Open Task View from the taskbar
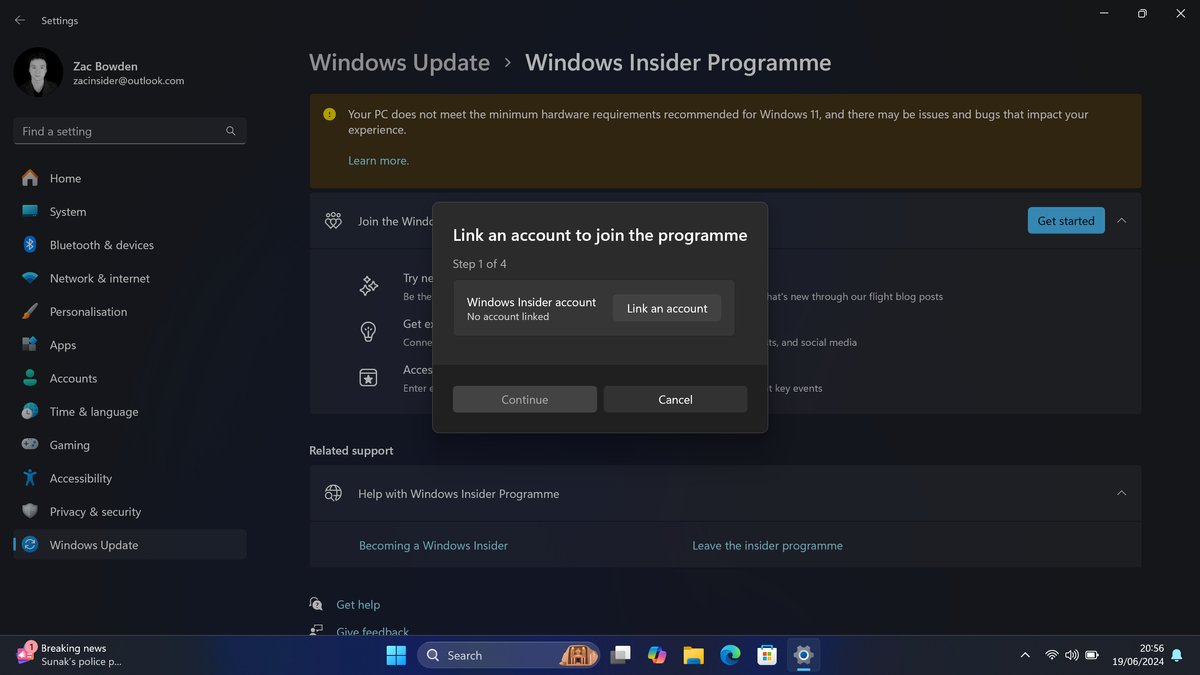The height and width of the screenshot is (675, 1200). pos(620,655)
